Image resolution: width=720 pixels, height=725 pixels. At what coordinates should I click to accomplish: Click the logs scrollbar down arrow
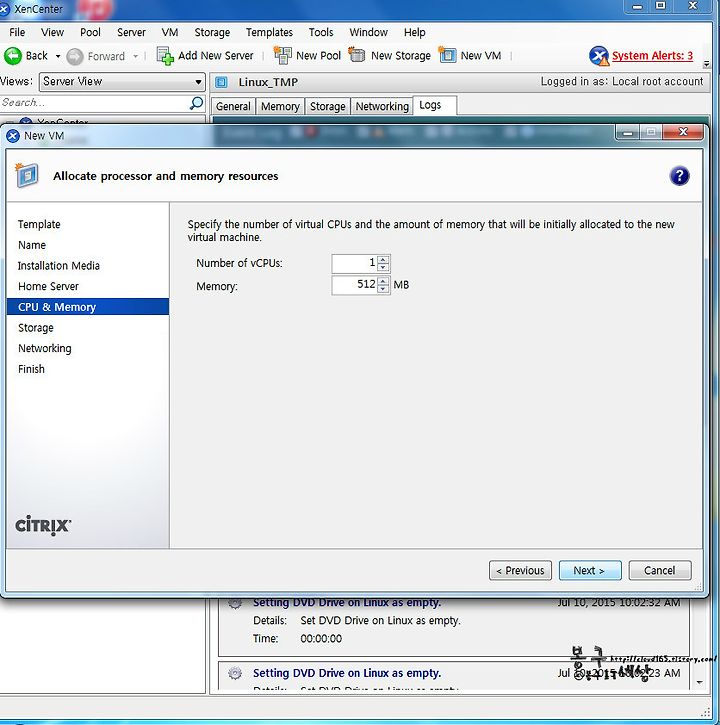tap(700, 682)
